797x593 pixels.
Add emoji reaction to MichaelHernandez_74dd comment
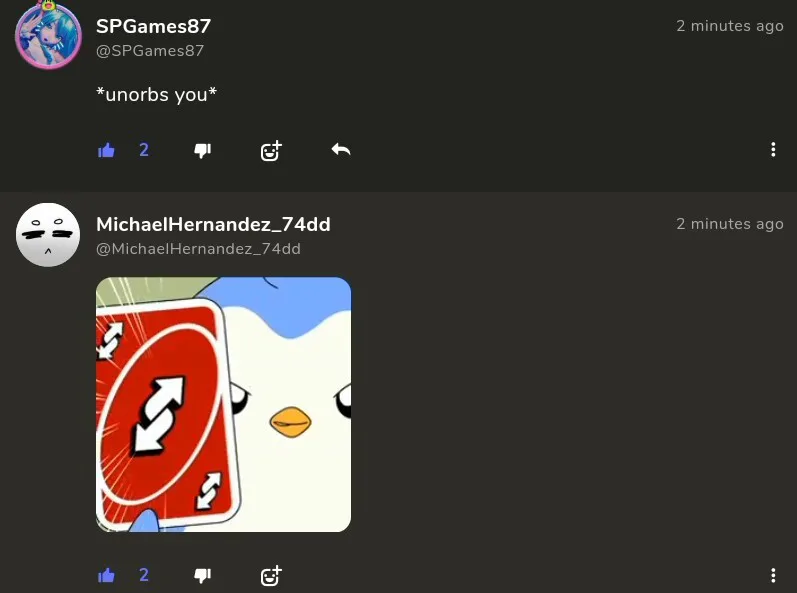[271, 575]
